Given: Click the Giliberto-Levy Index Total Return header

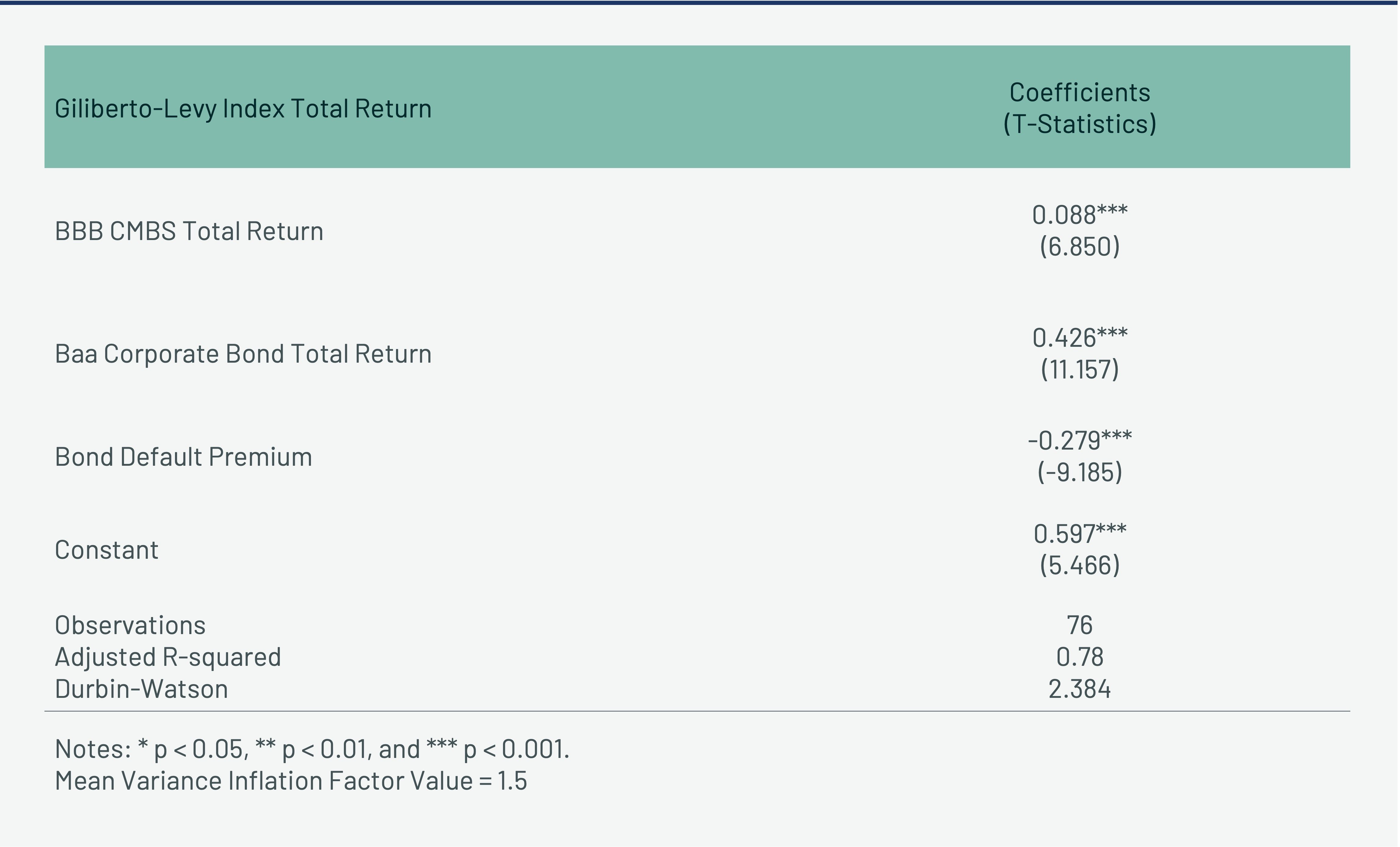Looking at the screenshot, I should tap(243, 109).
